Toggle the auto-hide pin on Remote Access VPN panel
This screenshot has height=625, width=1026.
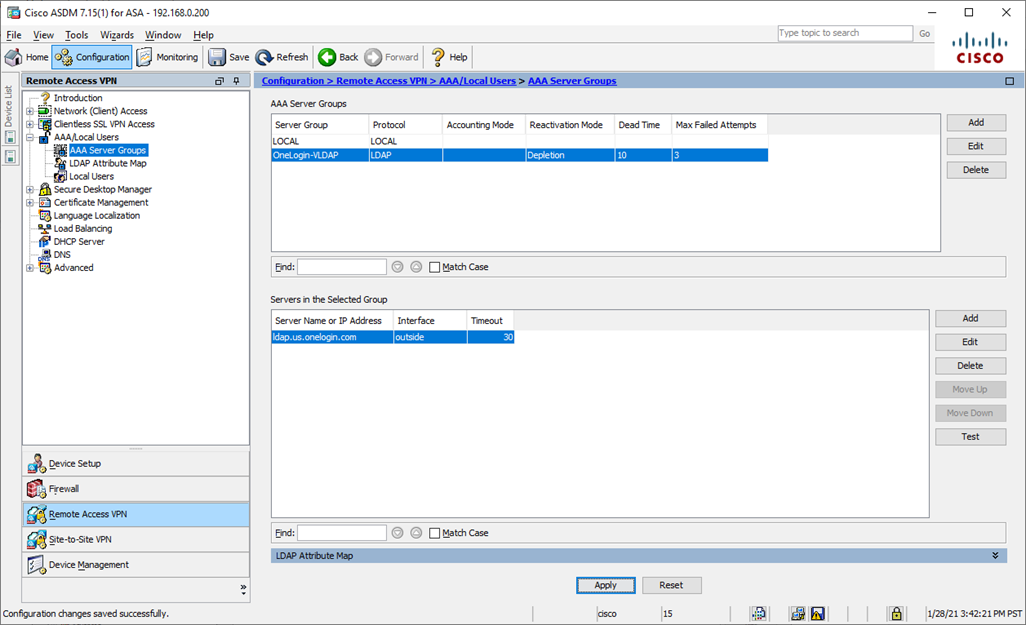pos(236,80)
